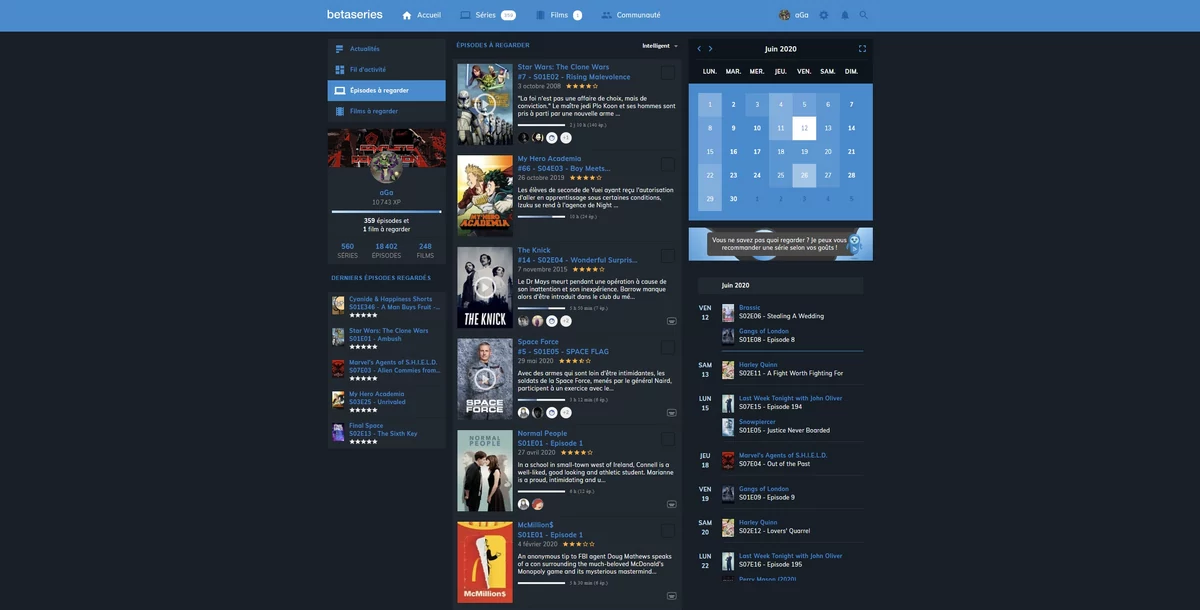Click the Actualités sidebar icon
1200x610 pixels.
[x=340, y=49]
